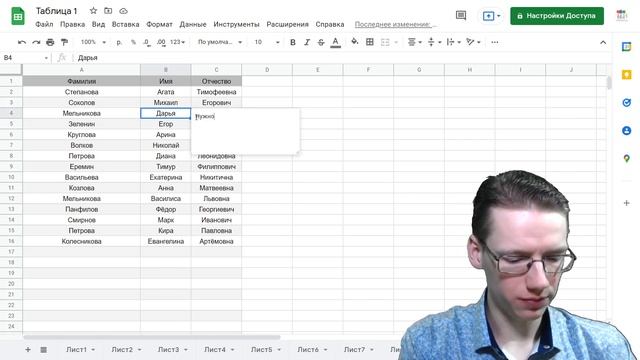
Task: Format as currency with the р. button
Action: coord(119,42)
